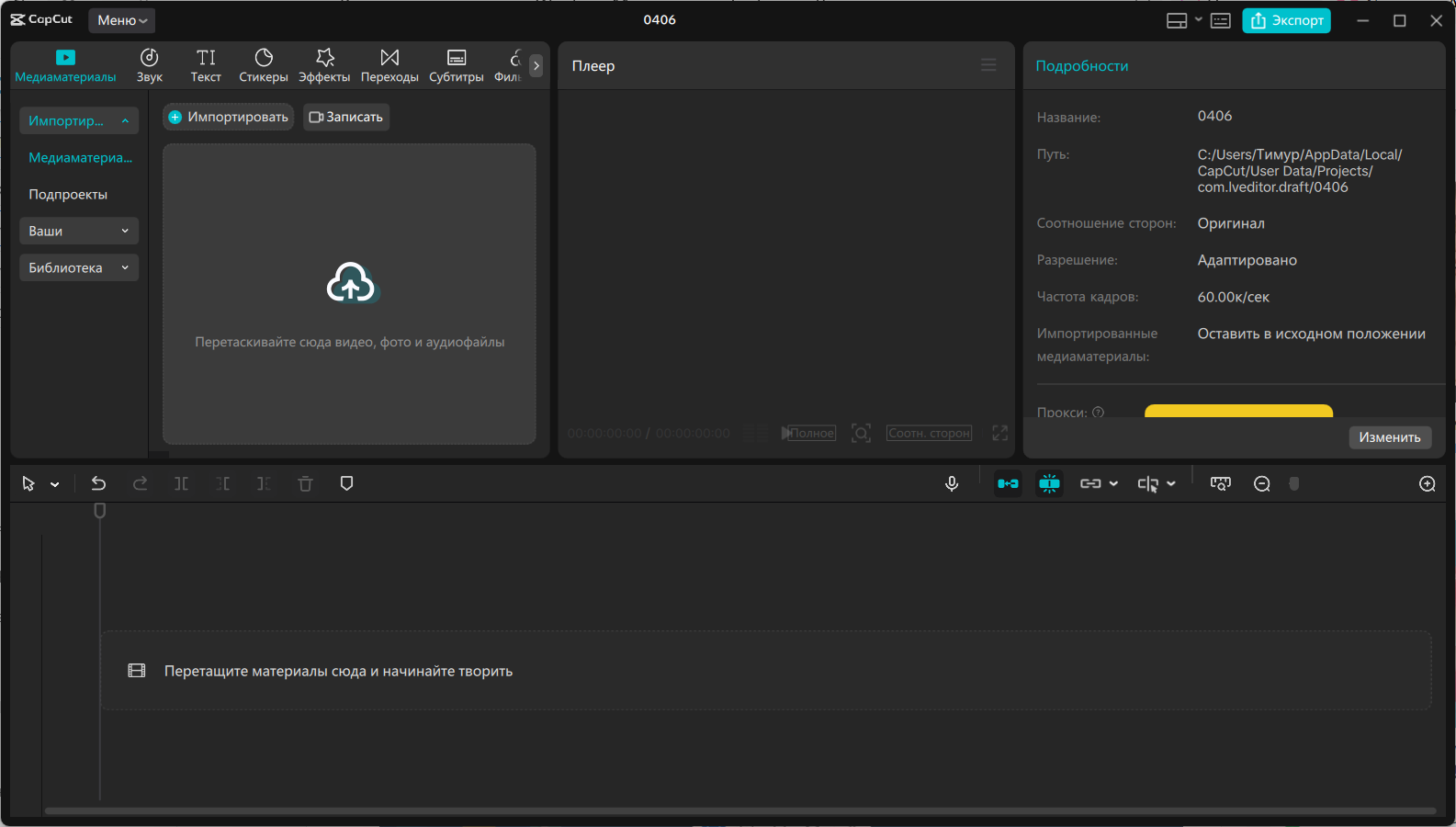Click the undo arrow in timeline toolbar
This screenshot has width=1456, height=827.
click(x=98, y=483)
